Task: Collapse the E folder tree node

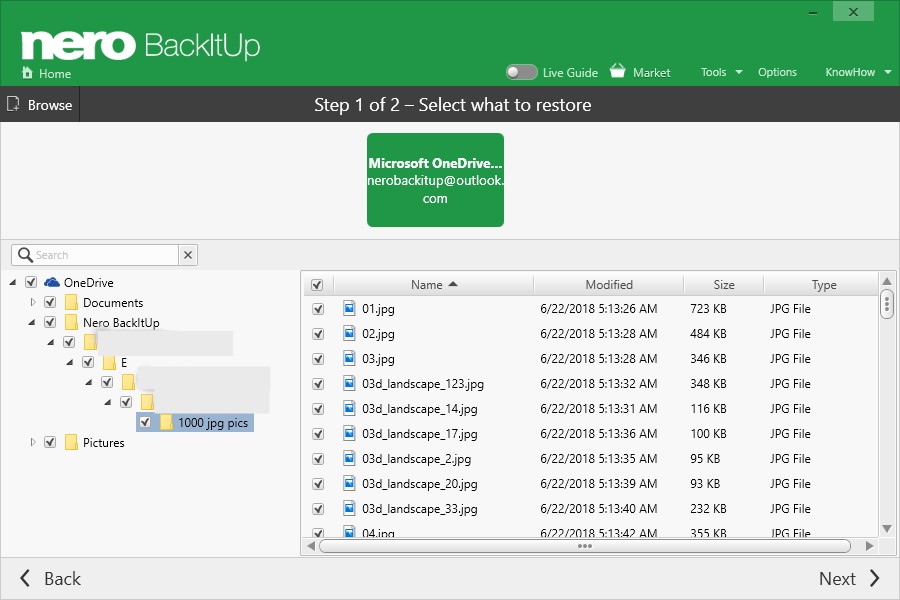Action: 69,362
